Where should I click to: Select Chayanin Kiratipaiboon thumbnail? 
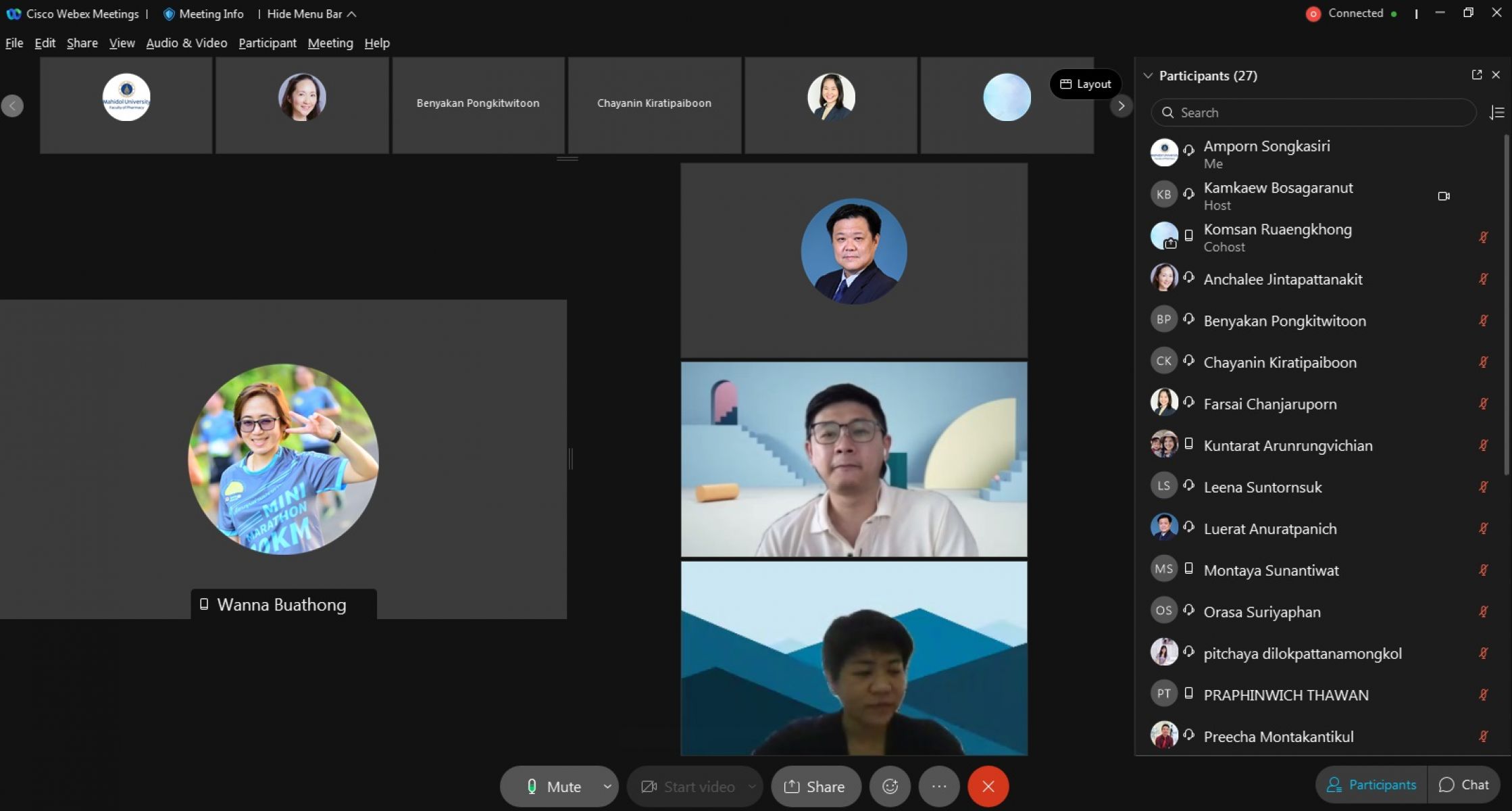[x=654, y=105]
